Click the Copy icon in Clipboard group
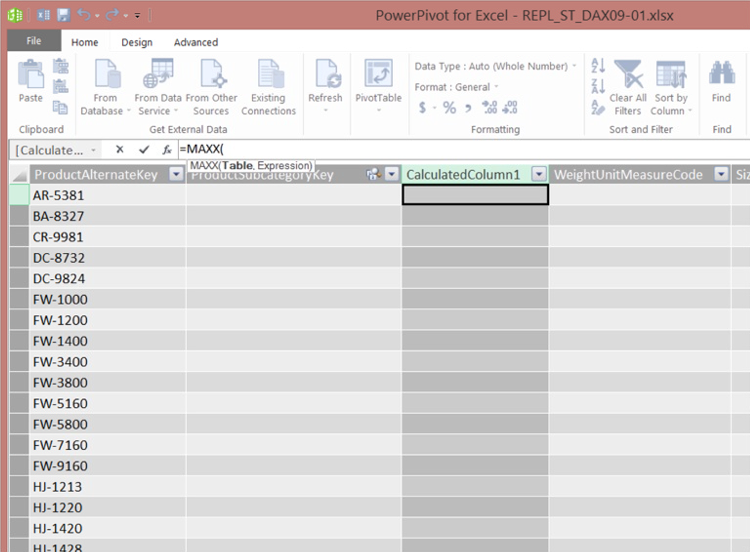Screen dimensions: 750x552 point(60,107)
